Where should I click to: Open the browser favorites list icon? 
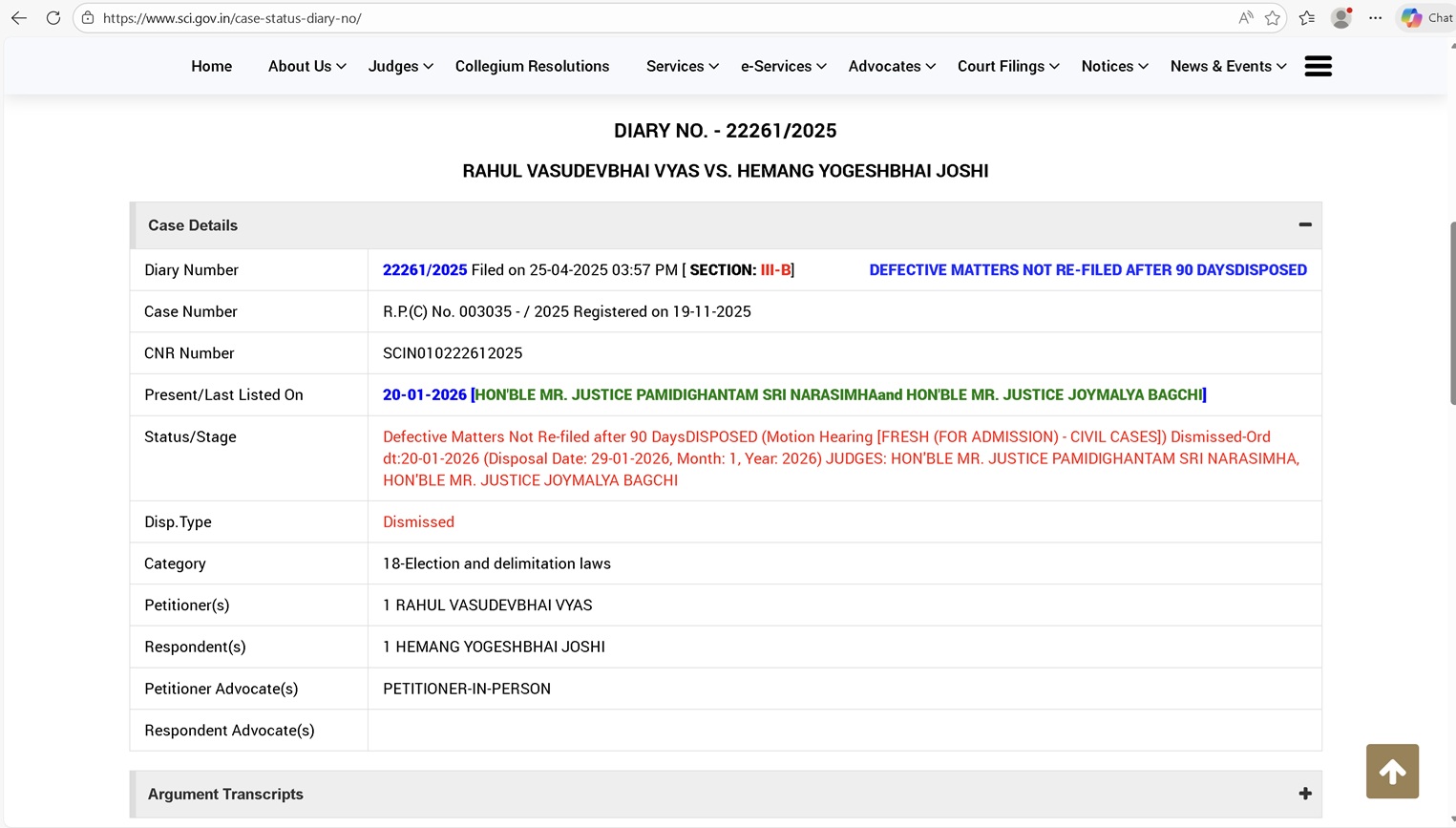[x=1307, y=18]
